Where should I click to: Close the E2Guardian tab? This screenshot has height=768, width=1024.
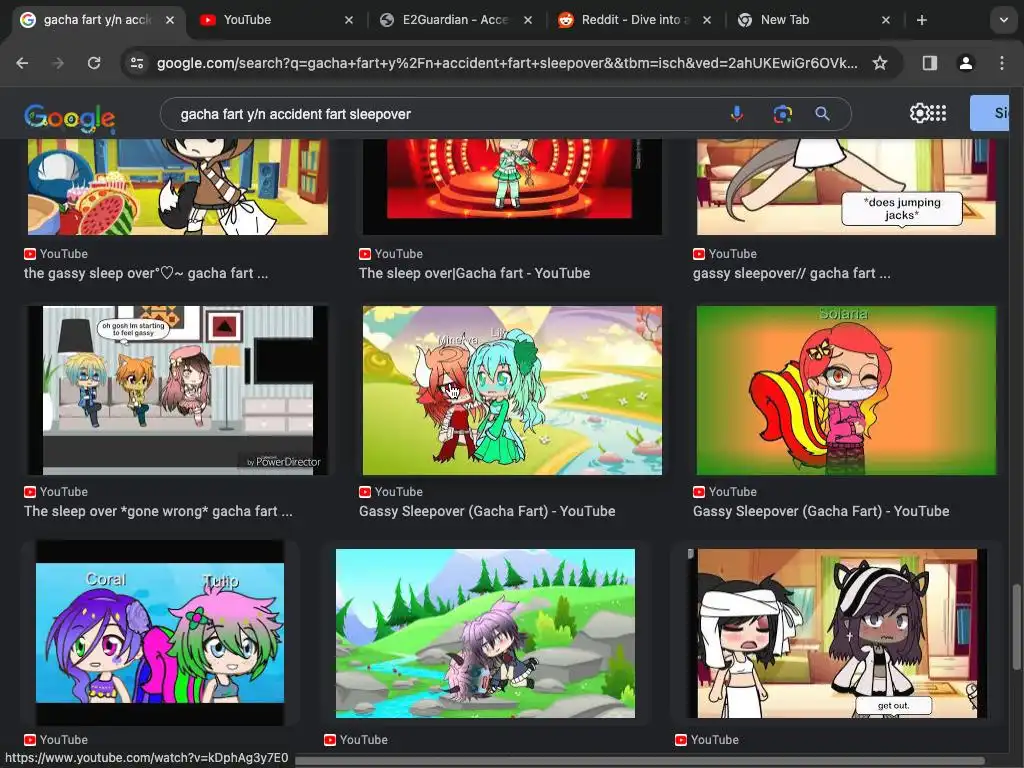coord(528,20)
